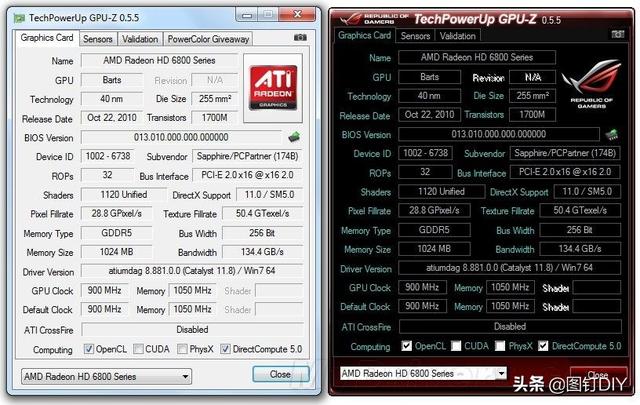Click '1700M' Transistors value in left window

click(x=215, y=118)
